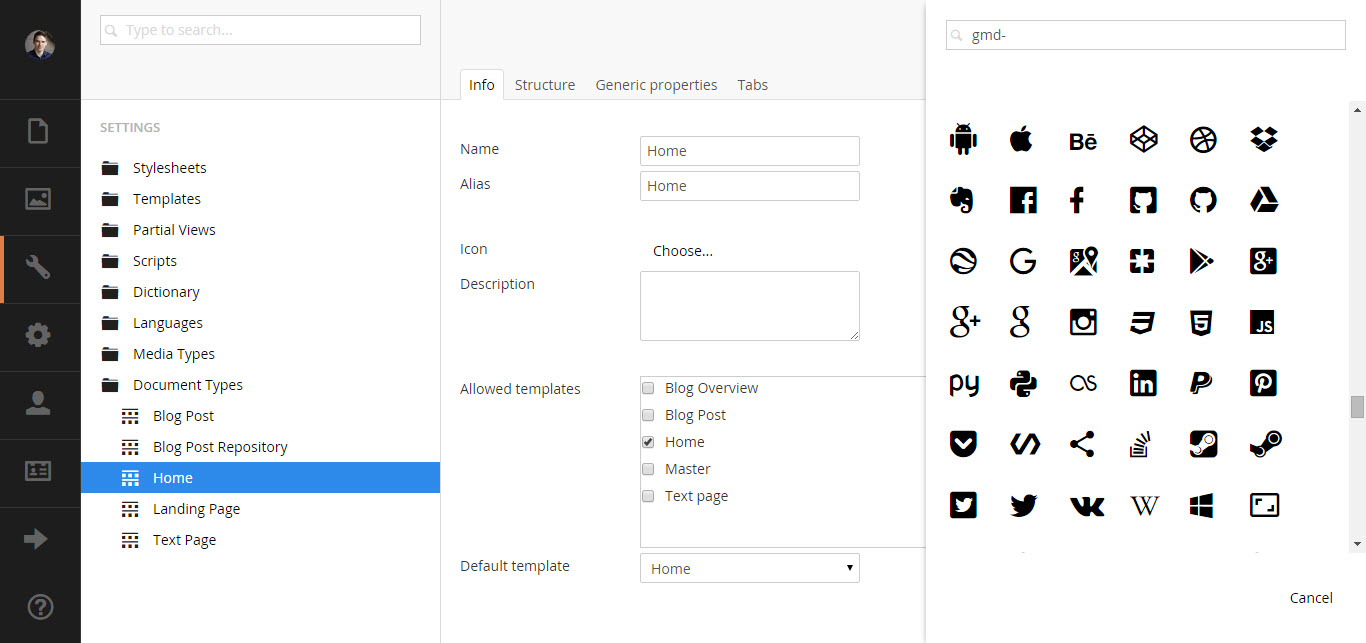Select the HTML5 shield icon

click(1202, 322)
